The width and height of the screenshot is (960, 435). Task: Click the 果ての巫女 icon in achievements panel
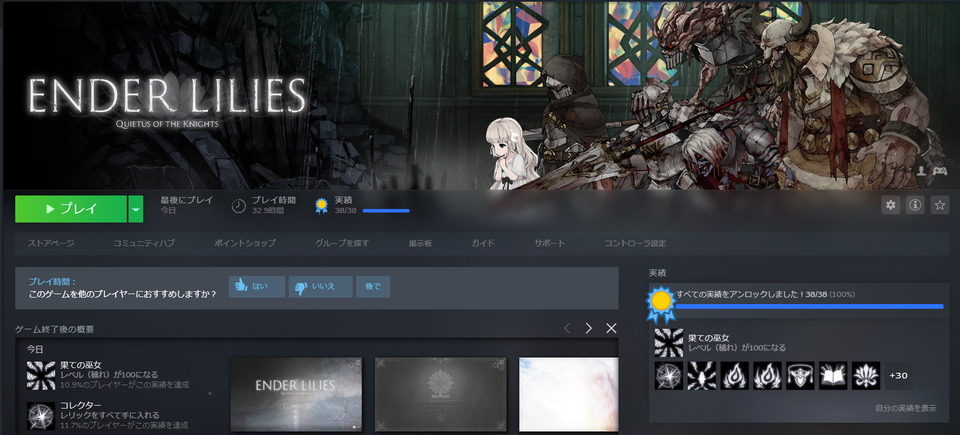[669, 342]
